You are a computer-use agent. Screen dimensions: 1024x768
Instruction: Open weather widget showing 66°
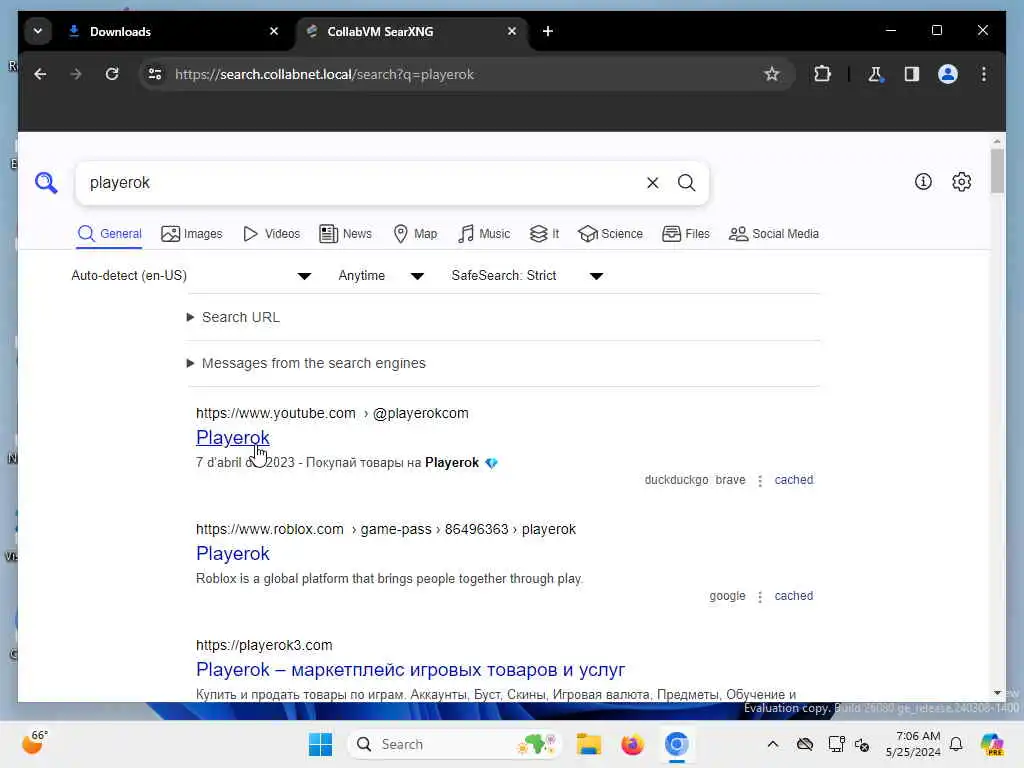(x=35, y=743)
